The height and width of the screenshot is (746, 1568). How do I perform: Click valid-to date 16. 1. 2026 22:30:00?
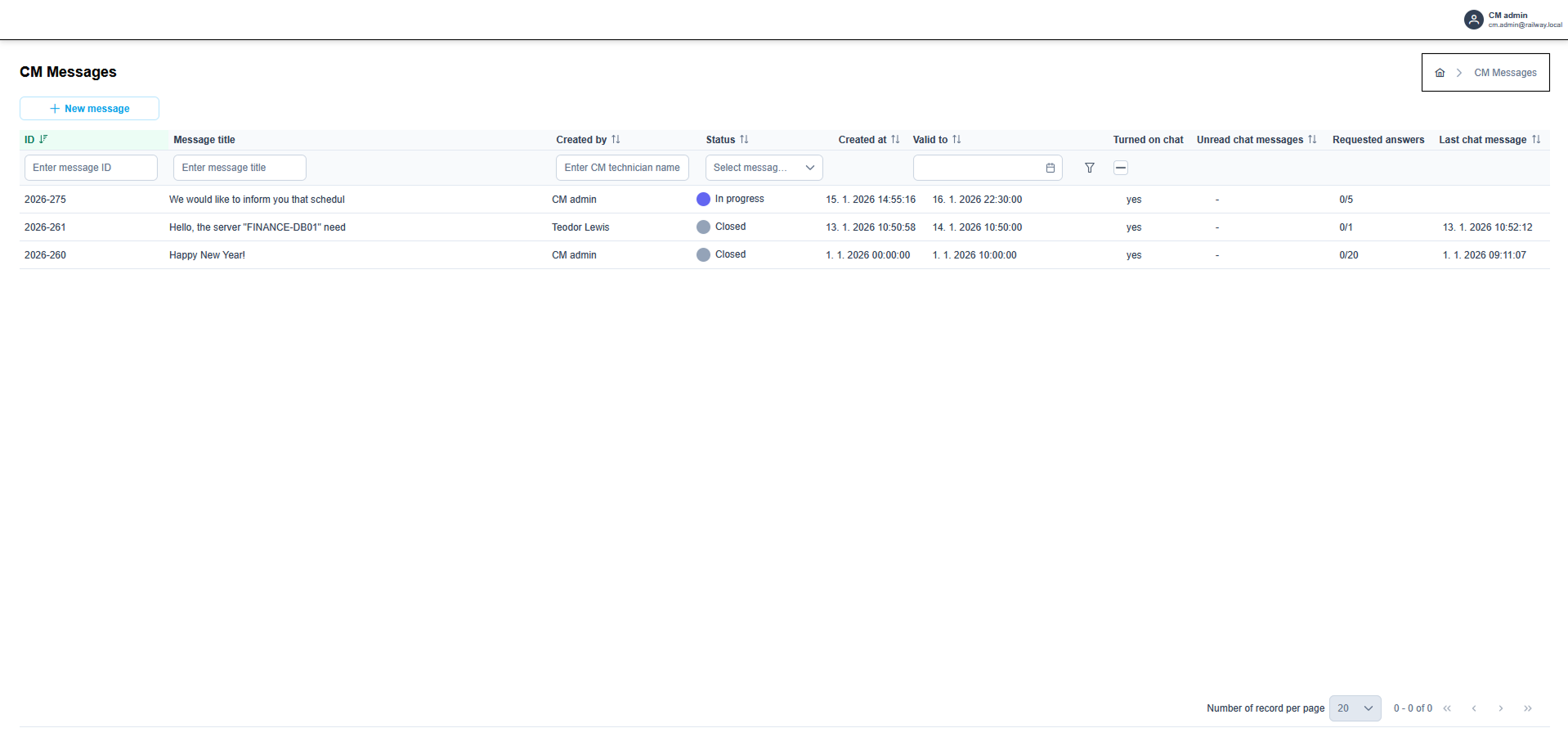[977, 200]
